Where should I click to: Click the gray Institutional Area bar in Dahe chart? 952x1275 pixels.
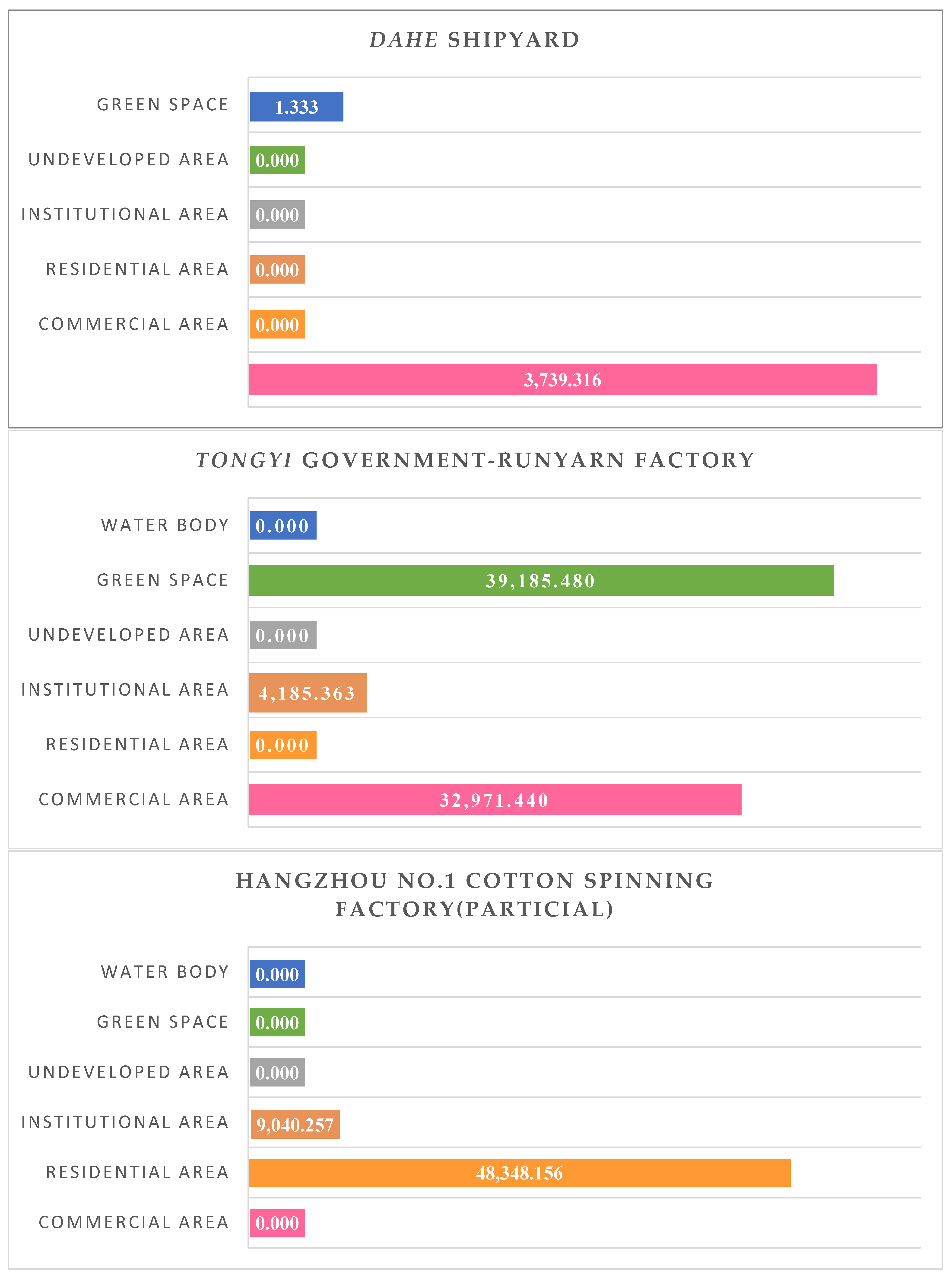coord(277,214)
